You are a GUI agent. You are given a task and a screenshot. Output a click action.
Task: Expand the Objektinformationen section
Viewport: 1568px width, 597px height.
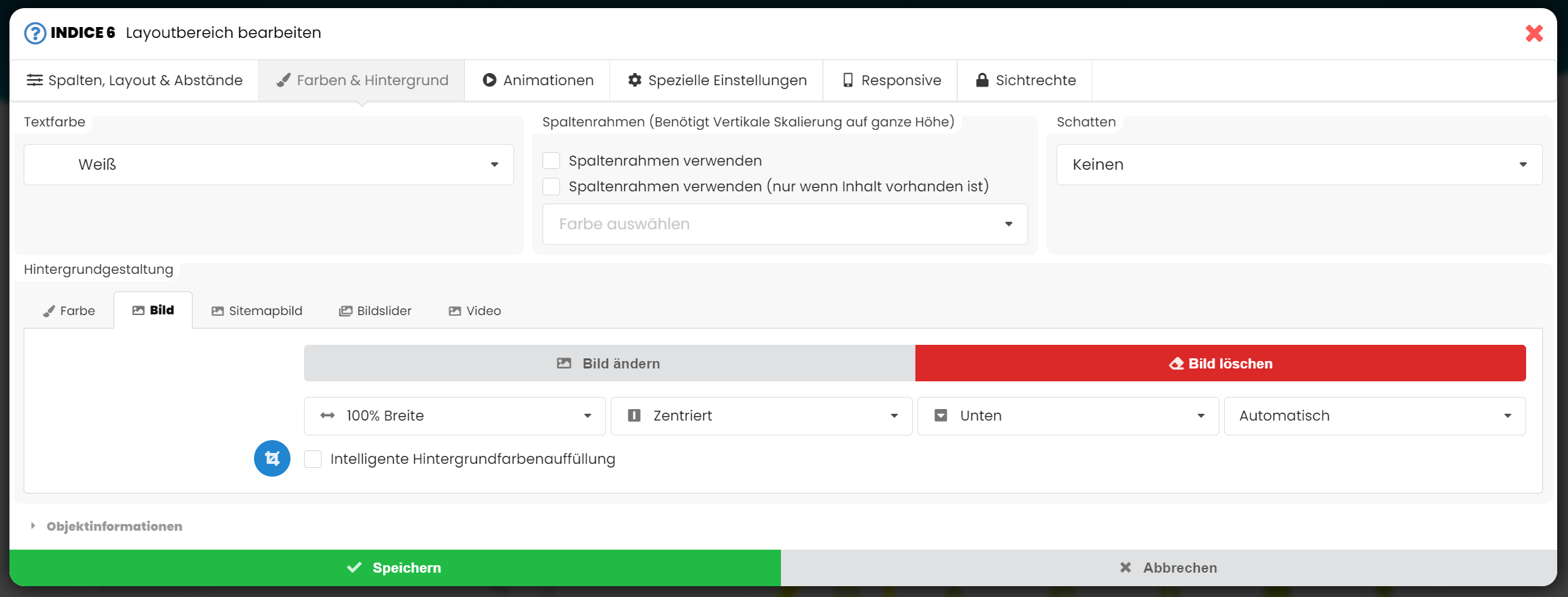point(113,526)
